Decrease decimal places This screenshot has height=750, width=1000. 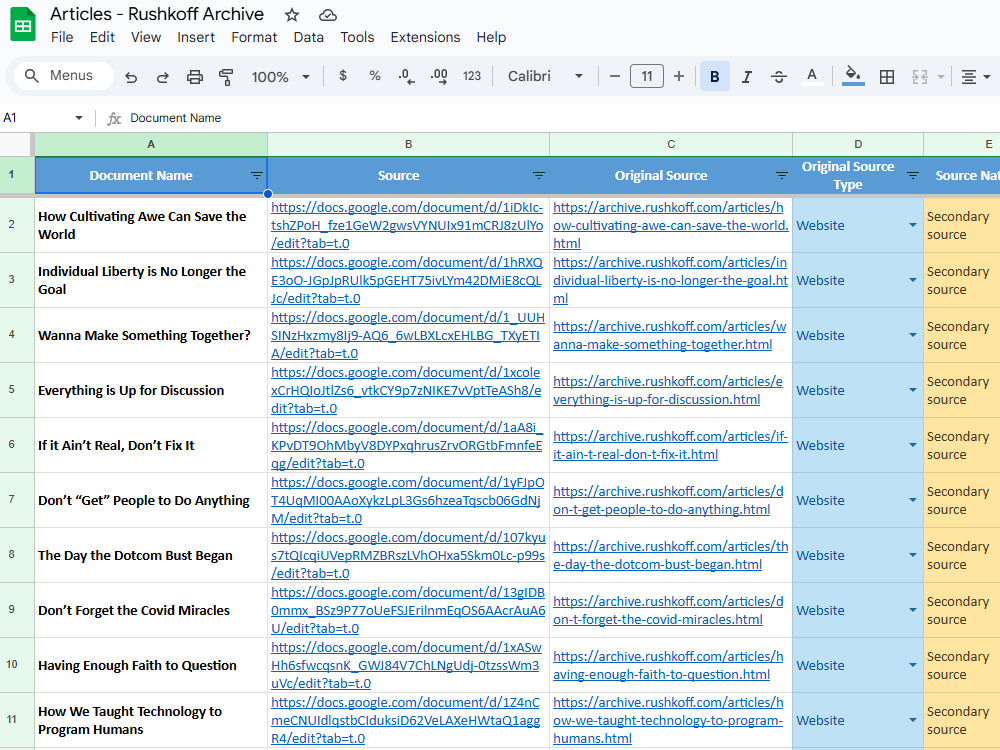(x=406, y=77)
